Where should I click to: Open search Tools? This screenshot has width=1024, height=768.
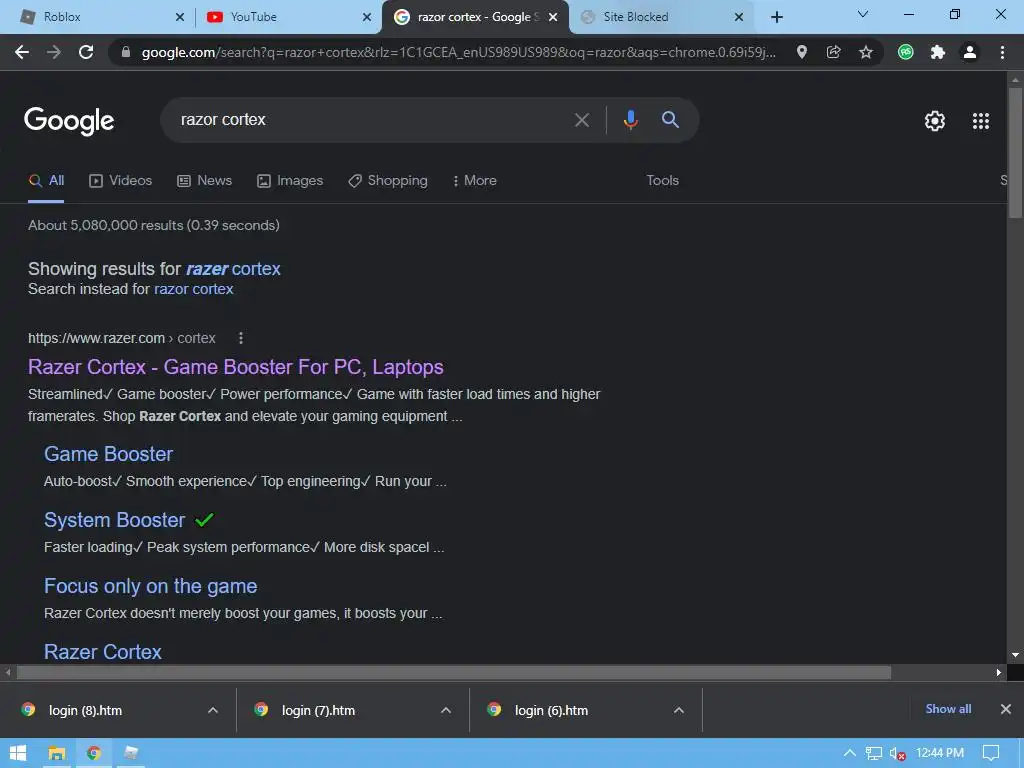[x=662, y=181]
